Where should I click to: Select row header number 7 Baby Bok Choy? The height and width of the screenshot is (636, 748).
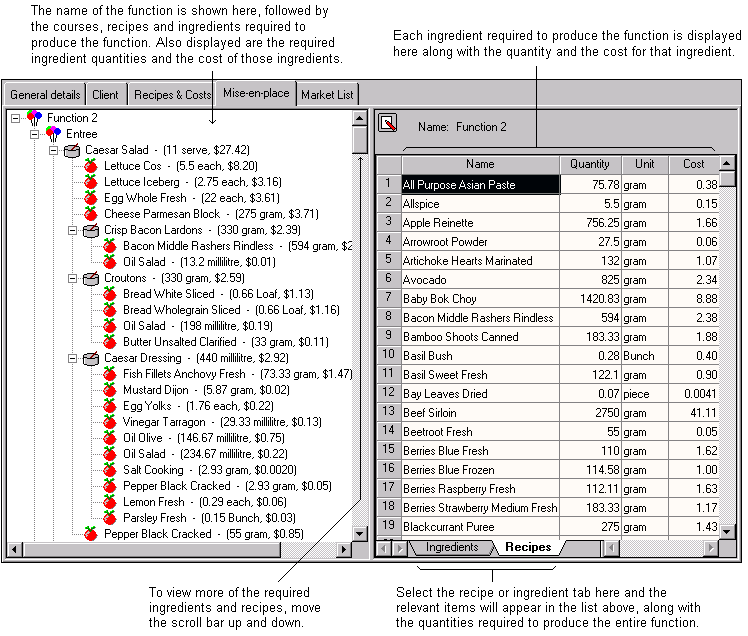coord(389,298)
